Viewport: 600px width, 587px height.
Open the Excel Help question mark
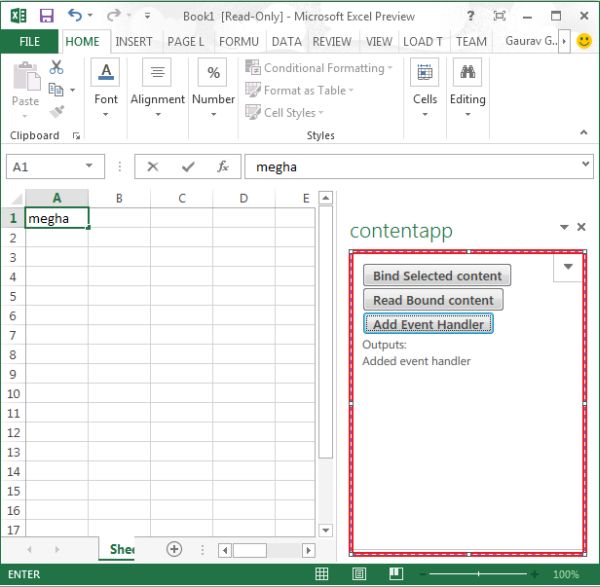coord(471,16)
